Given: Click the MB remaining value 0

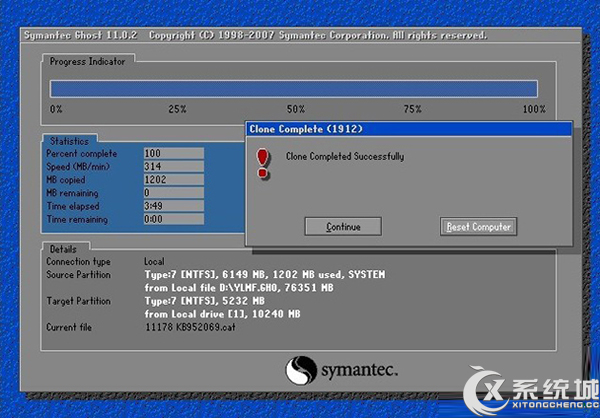Looking at the screenshot, I should click(x=174, y=193).
